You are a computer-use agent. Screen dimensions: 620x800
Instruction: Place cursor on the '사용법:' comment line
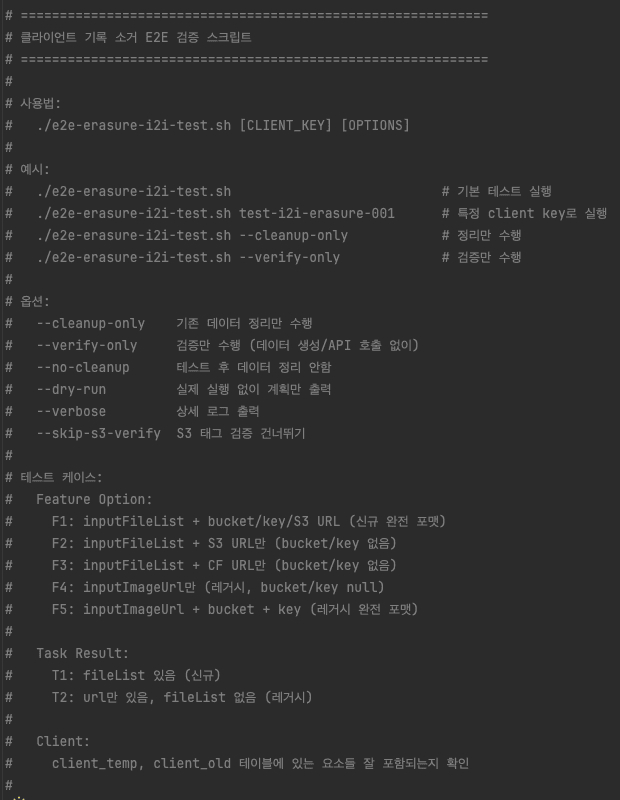click(x=41, y=104)
